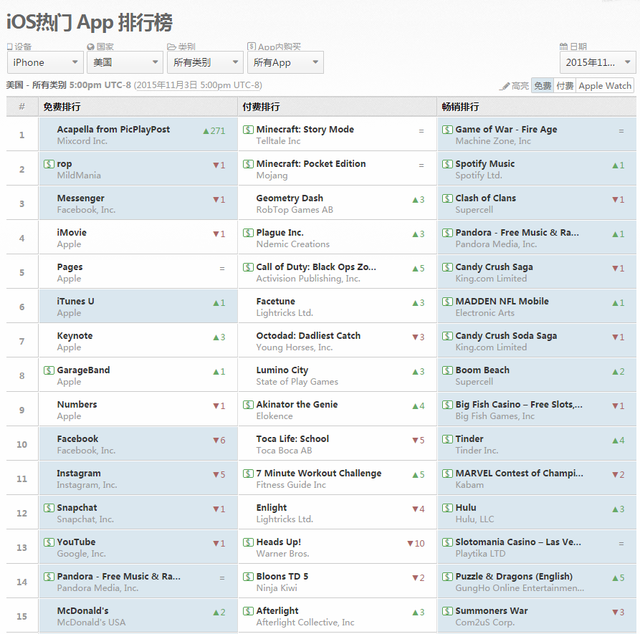
Task: Click the purchase icon beside Plague Inc.
Action: (x=248, y=233)
